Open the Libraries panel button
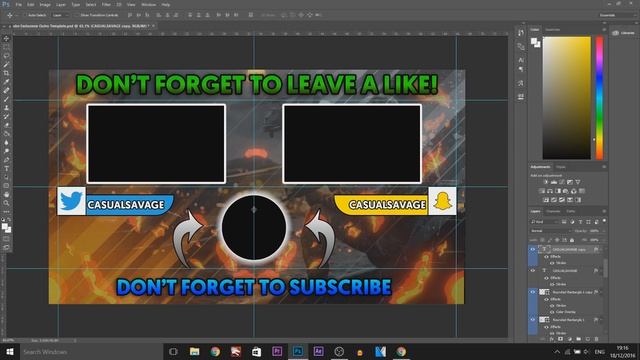The image size is (640, 360). coord(624,33)
